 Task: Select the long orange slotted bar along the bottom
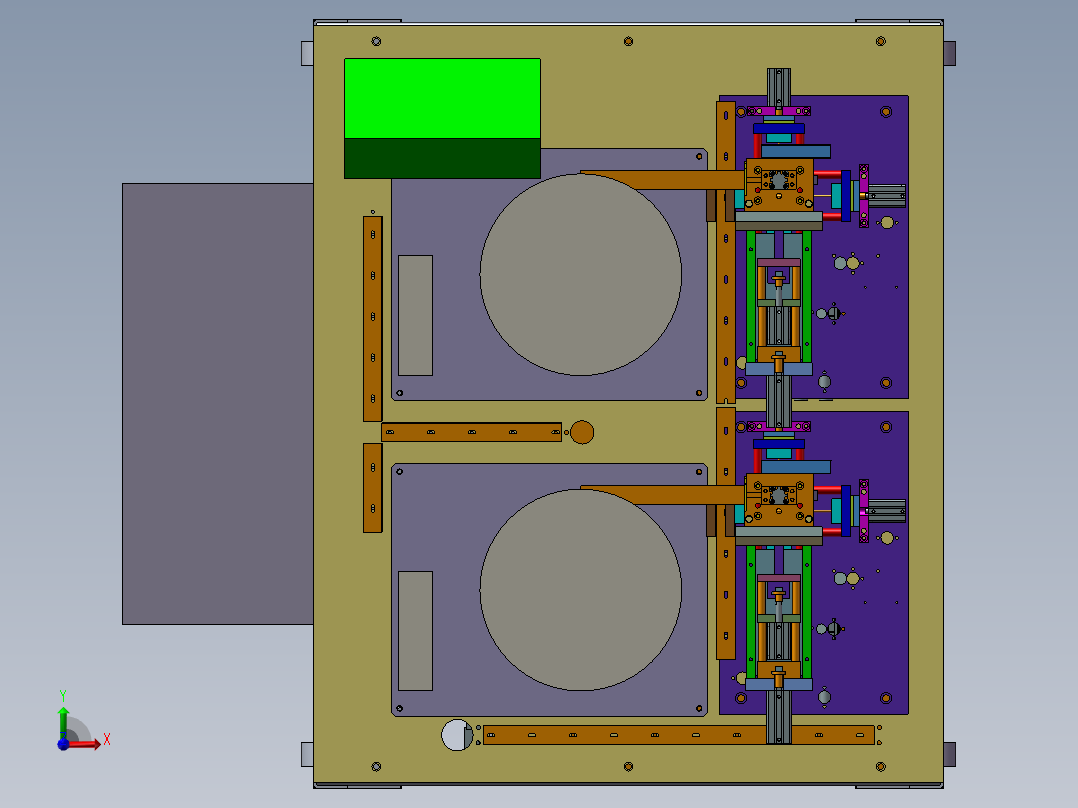pos(679,734)
